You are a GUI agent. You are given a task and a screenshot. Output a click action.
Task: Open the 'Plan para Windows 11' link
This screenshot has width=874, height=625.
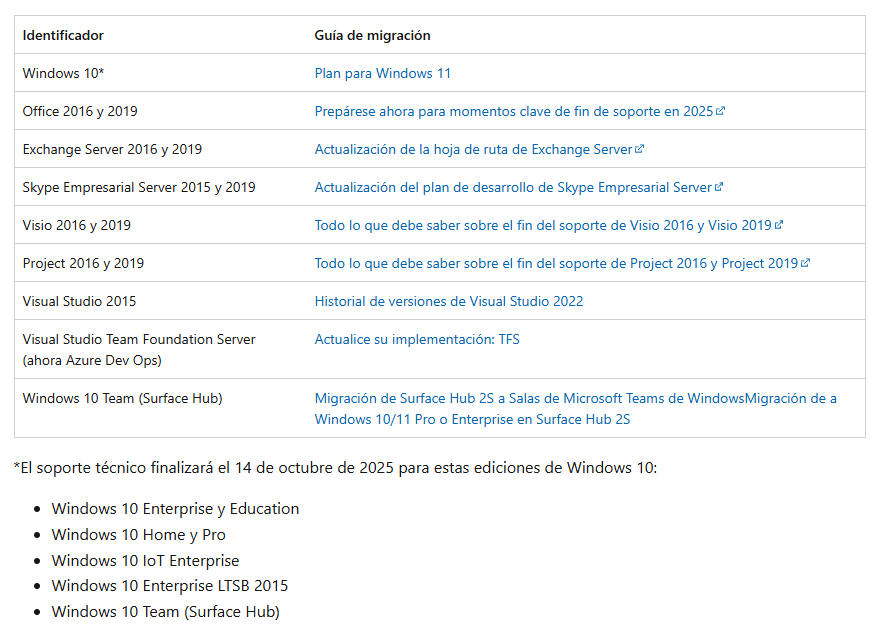pyautogui.click(x=382, y=73)
